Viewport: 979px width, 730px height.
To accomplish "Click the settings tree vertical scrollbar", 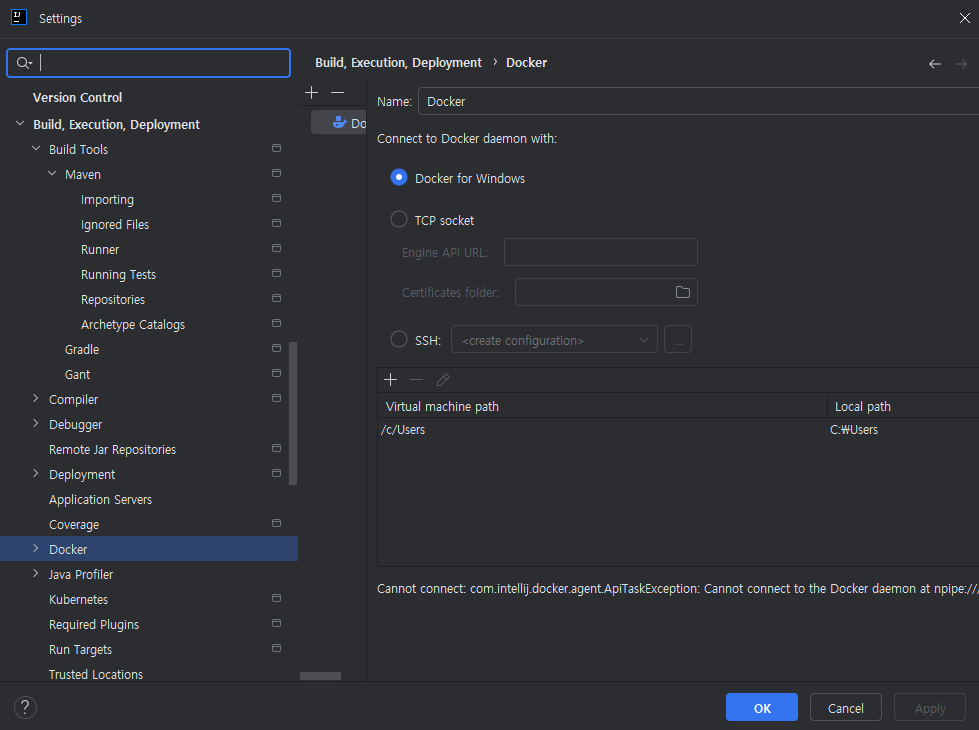I will tap(293, 413).
